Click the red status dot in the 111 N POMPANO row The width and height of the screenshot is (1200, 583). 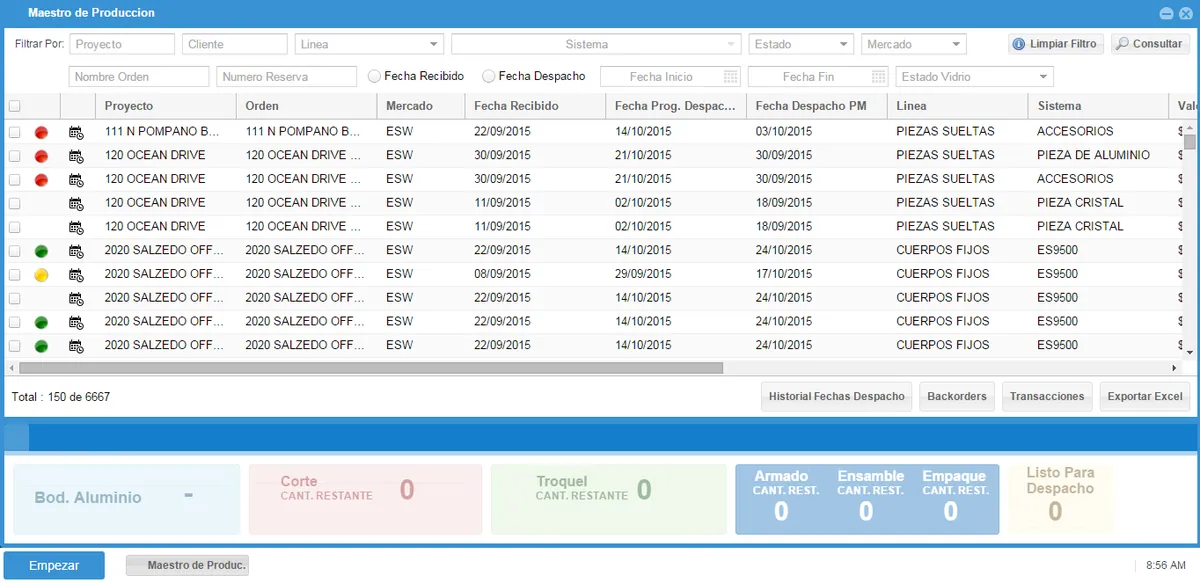(41, 132)
